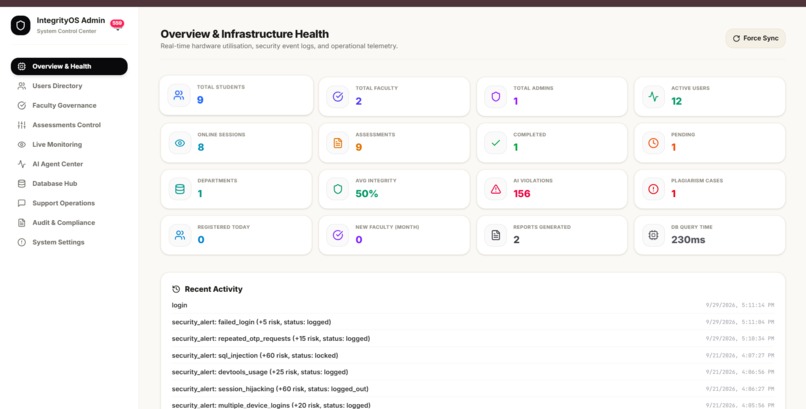The image size is (806, 409).
Task: Click the Pending clock icon
Action: pyautogui.click(x=653, y=143)
